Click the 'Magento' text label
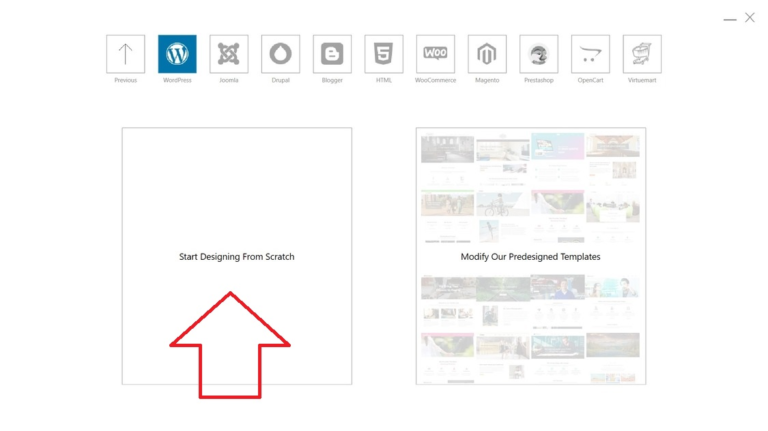This screenshot has height=431, width=768. 487,80
